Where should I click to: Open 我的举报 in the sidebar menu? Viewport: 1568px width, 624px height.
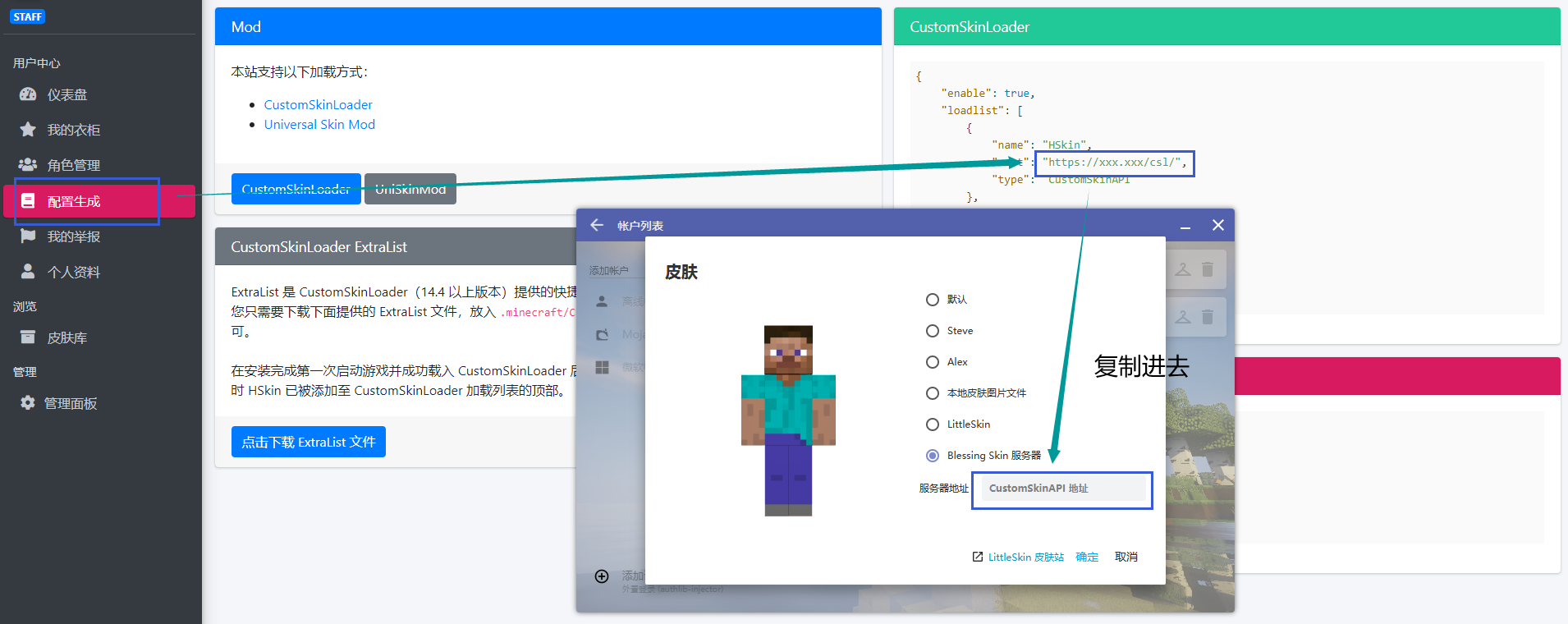point(99,236)
